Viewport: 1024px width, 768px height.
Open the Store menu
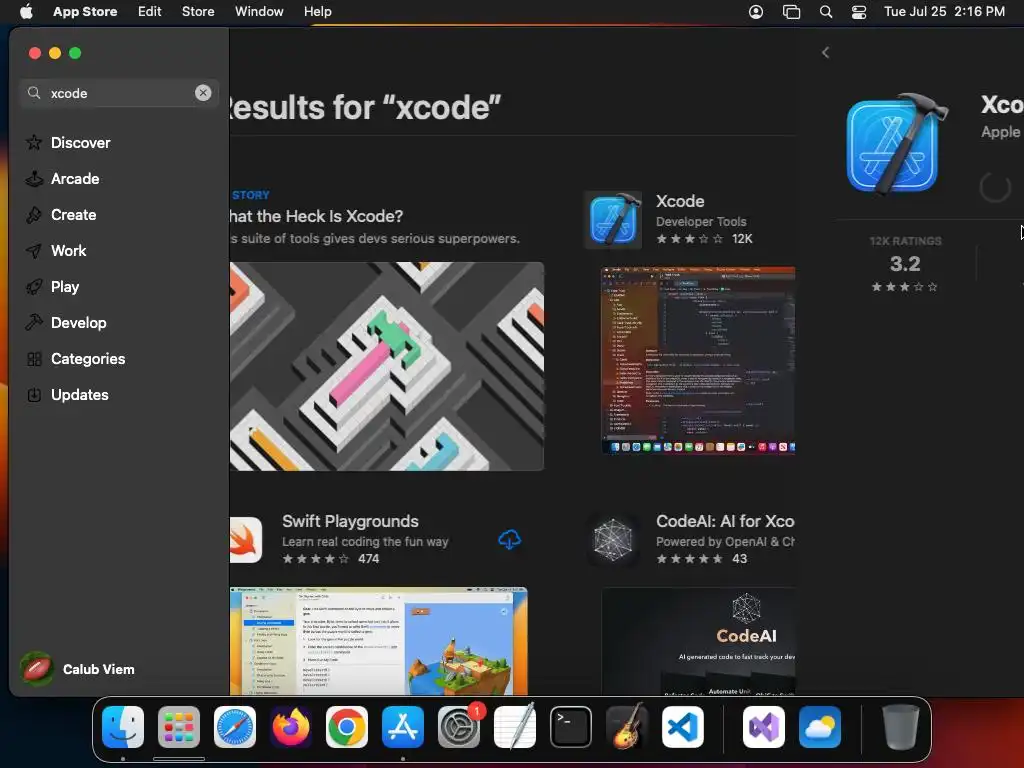click(x=198, y=12)
